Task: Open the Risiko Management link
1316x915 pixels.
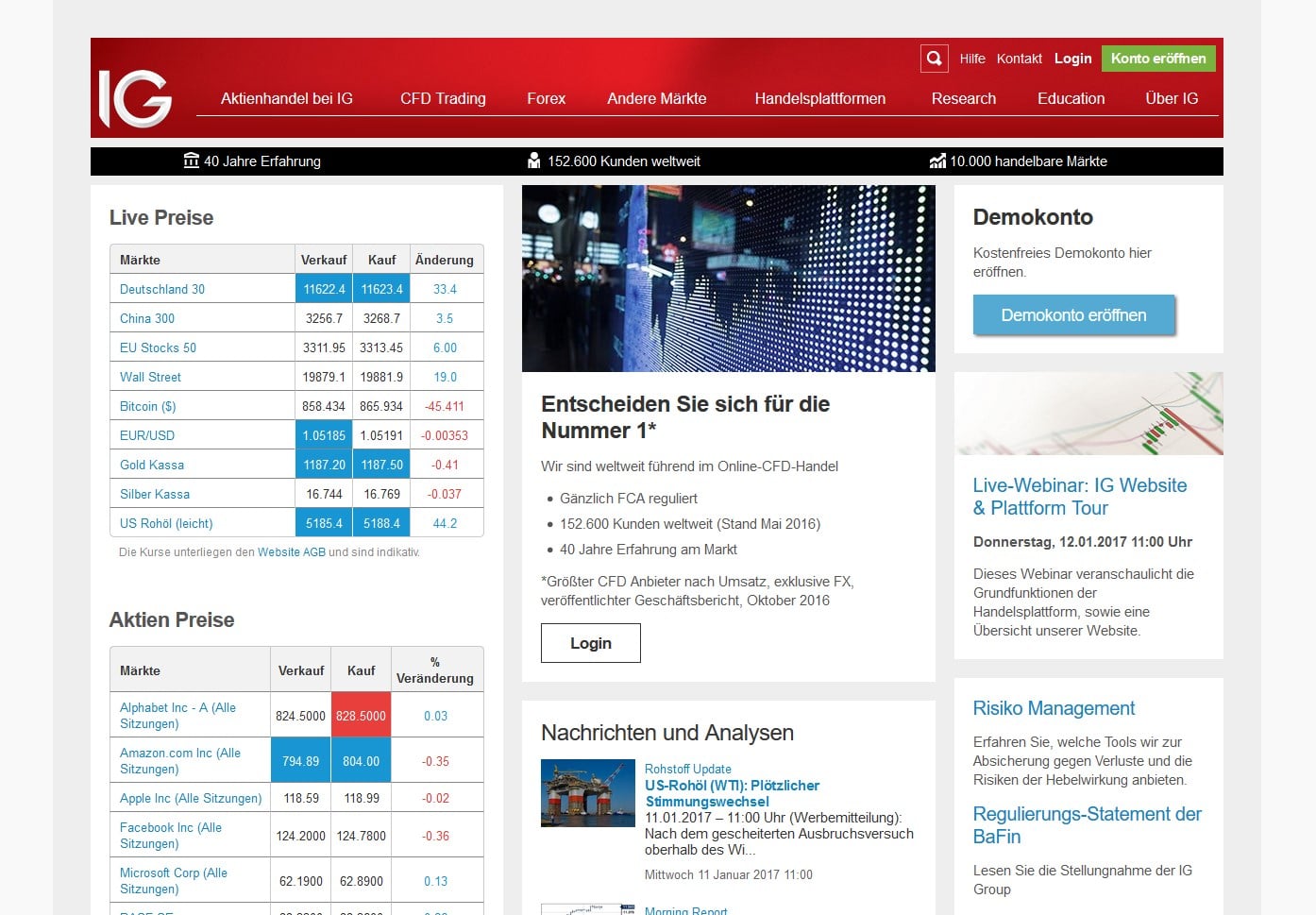Action: (x=1054, y=708)
